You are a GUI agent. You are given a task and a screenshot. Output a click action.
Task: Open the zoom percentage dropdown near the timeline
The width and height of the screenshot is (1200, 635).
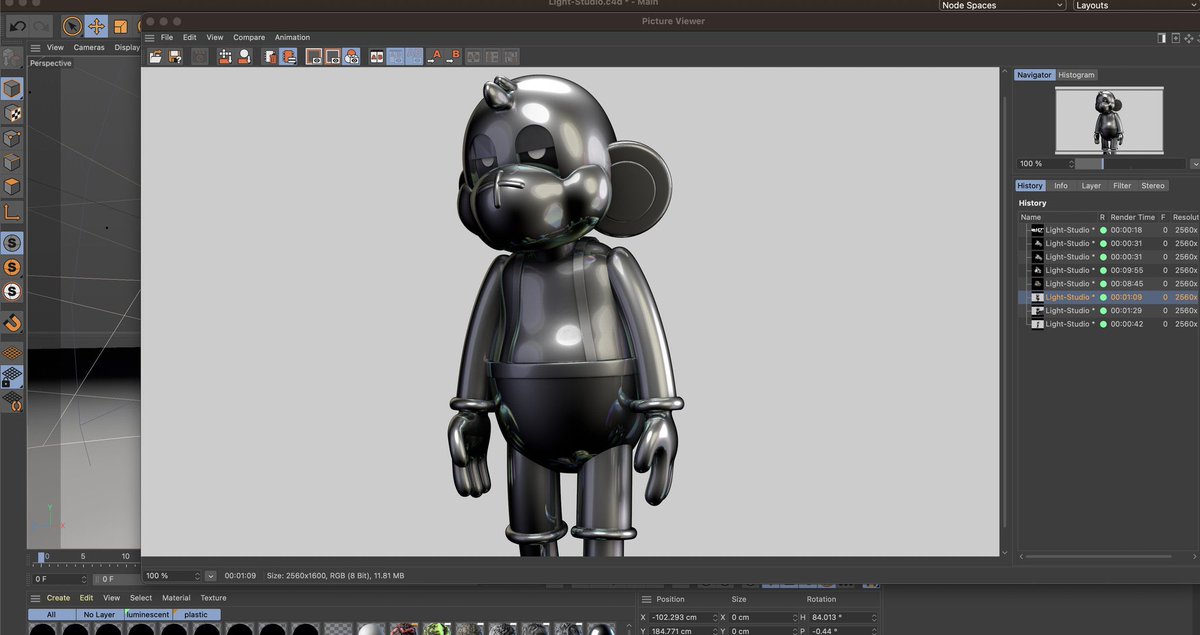210,575
